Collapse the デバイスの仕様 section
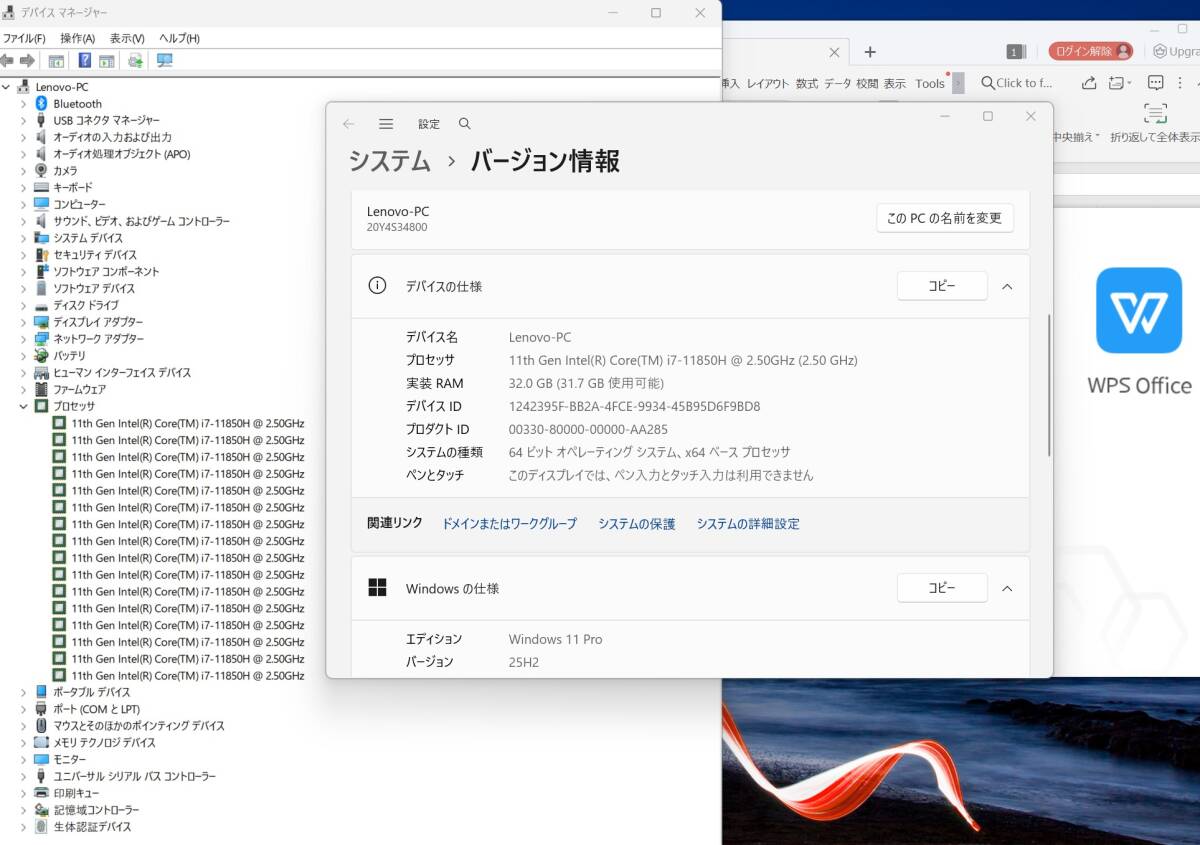 coord(1007,285)
